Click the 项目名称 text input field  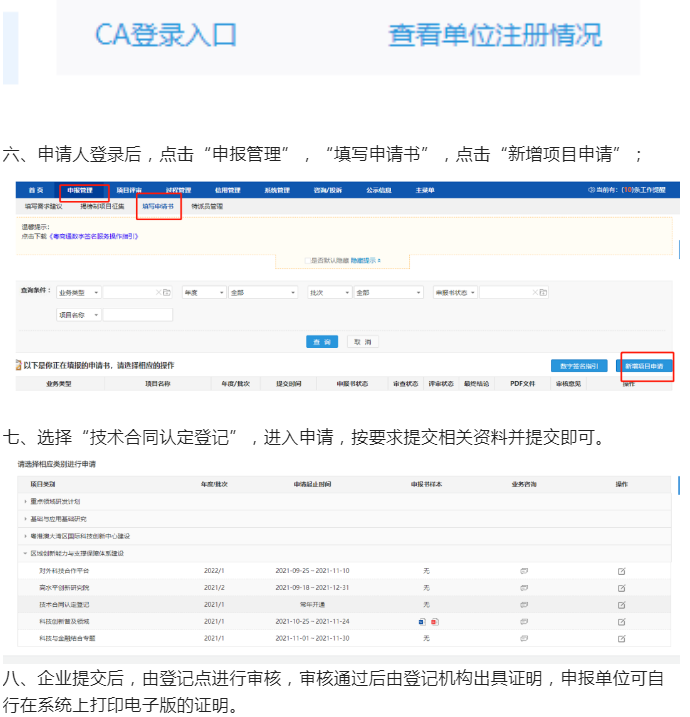(138, 315)
